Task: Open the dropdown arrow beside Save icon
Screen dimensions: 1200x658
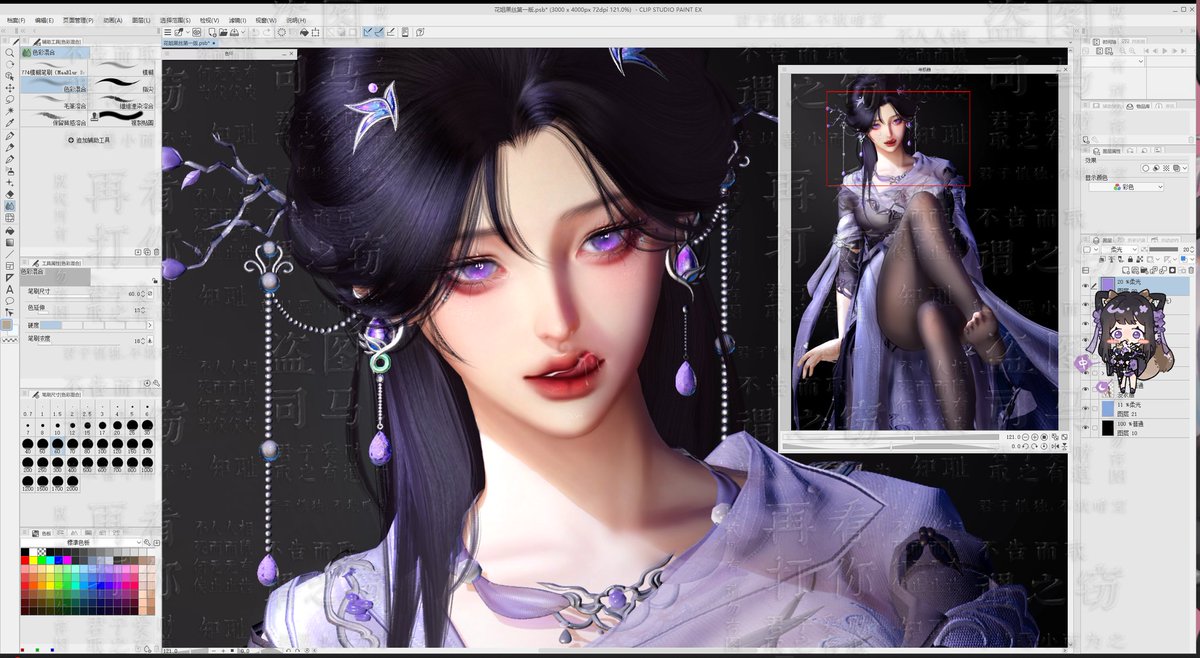Action: point(243,32)
